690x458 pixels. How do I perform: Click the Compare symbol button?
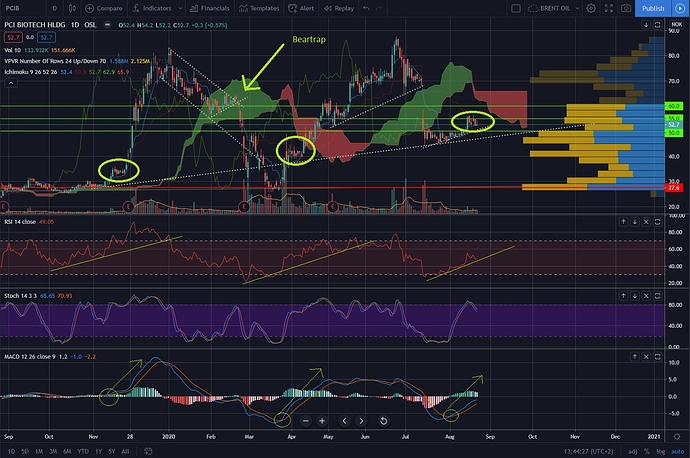107,7
